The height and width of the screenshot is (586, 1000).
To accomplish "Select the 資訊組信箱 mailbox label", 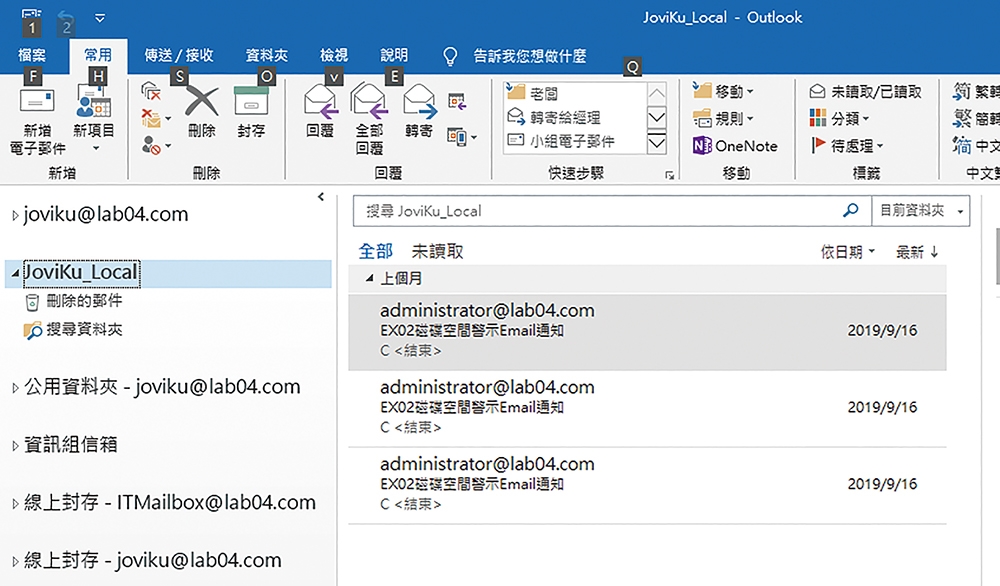I will tap(71, 444).
